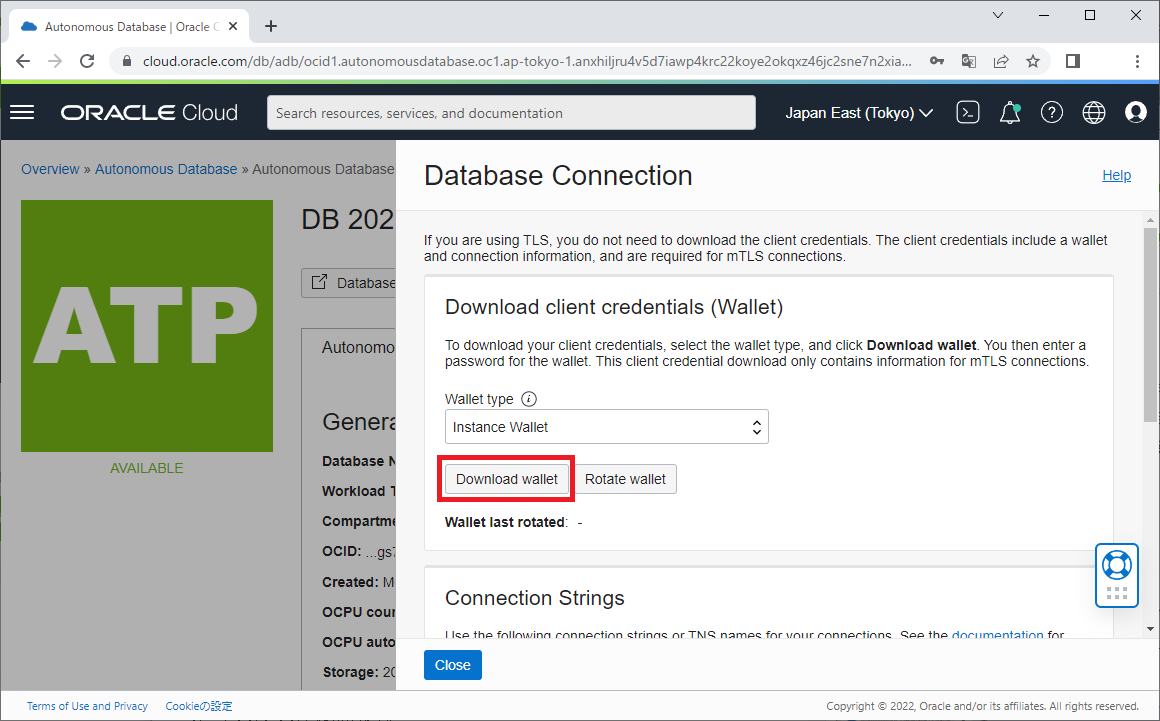Click the site lock icon

127,61
